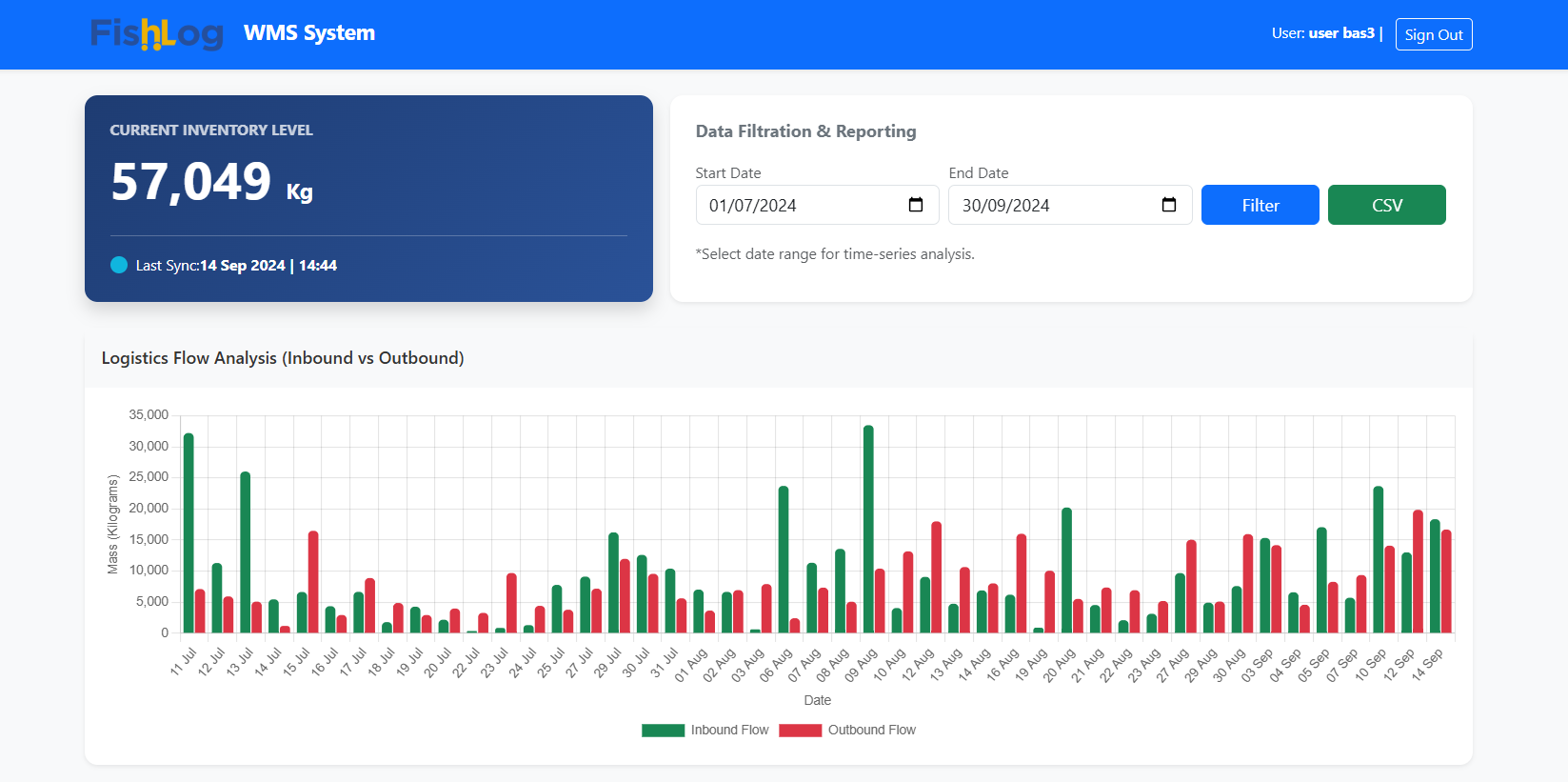Click the Filter button

pyautogui.click(x=1260, y=205)
